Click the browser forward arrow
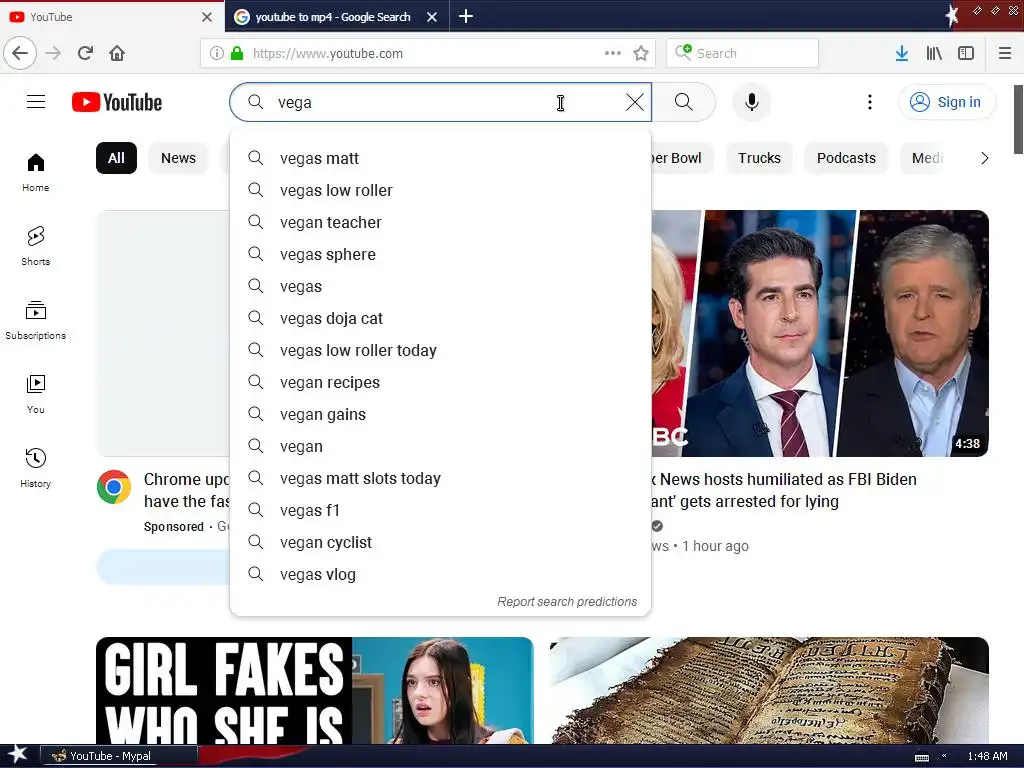Screen dimensions: 1024x768 click(54, 53)
